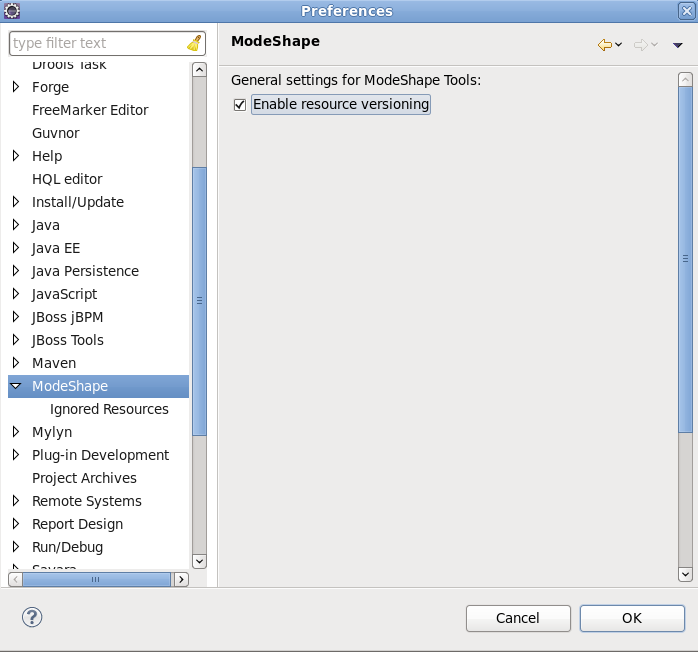Open the Back history dropdown arrow
This screenshot has height=652, width=698.
click(618, 45)
